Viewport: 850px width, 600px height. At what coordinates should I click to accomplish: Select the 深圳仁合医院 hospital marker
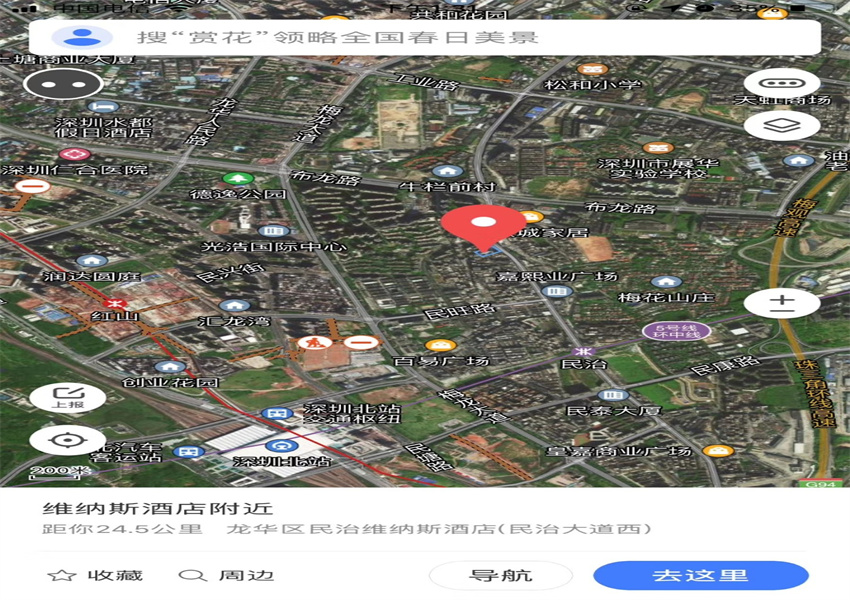[74, 155]
